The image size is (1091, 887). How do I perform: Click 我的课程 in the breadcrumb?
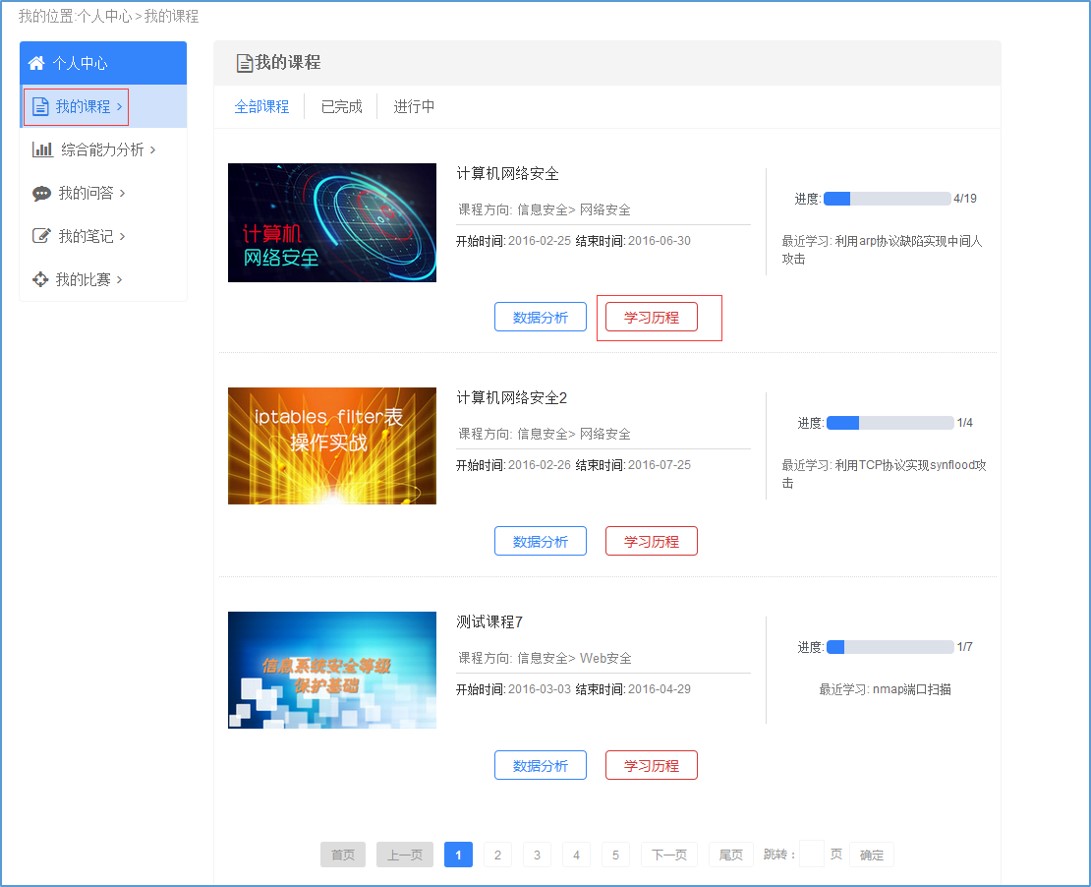coord(171,16)
